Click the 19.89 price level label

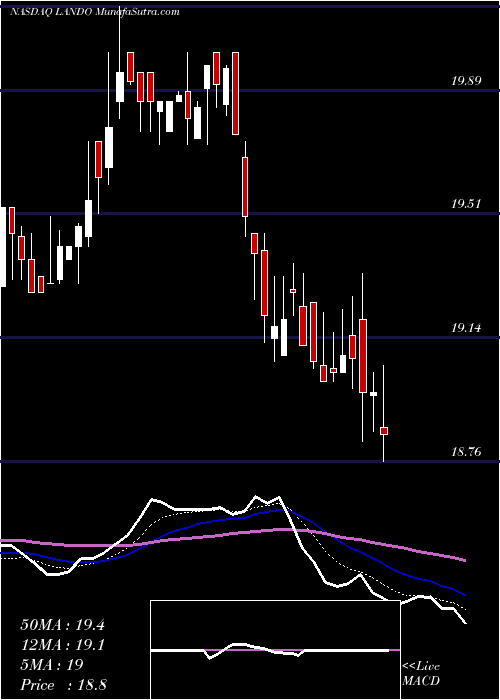466,81
